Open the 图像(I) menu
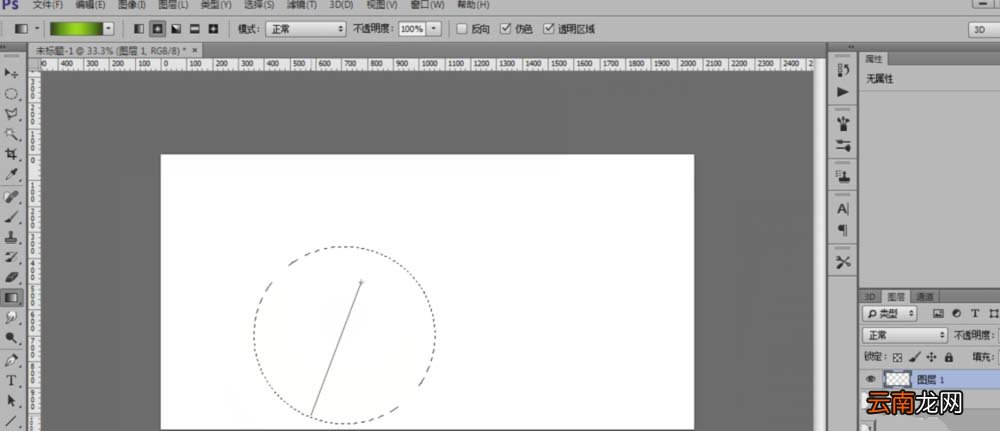The image size is (1000, 431). point(132,5)
